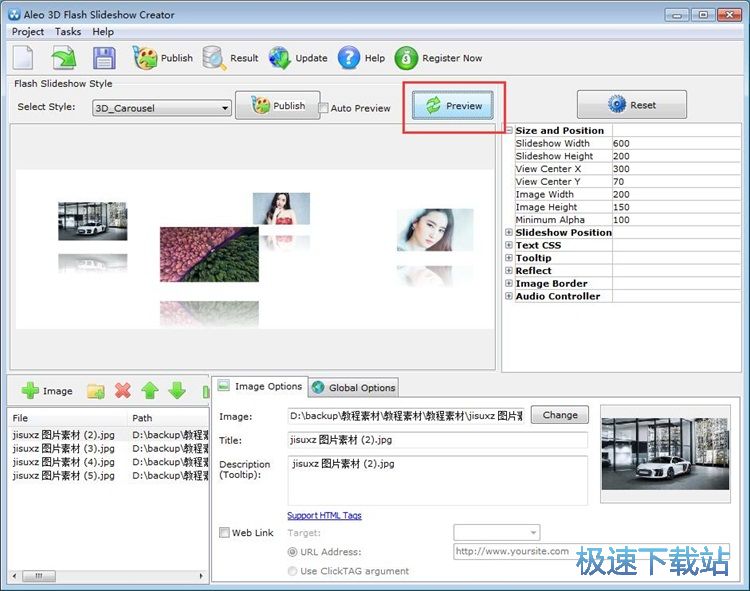Click the Slideshow Width value 600
The width and height of the screenshot is (750, 591).
[676, 143]
